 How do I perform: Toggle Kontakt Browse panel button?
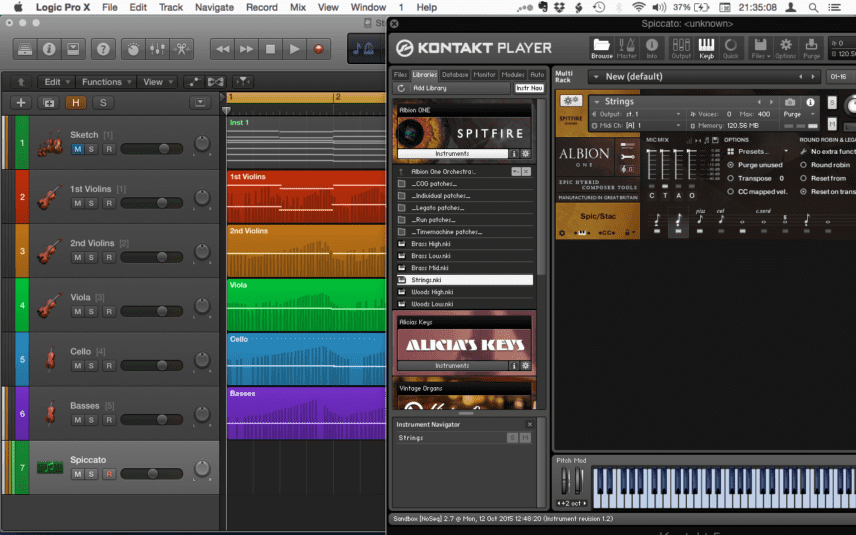[602, 48]
